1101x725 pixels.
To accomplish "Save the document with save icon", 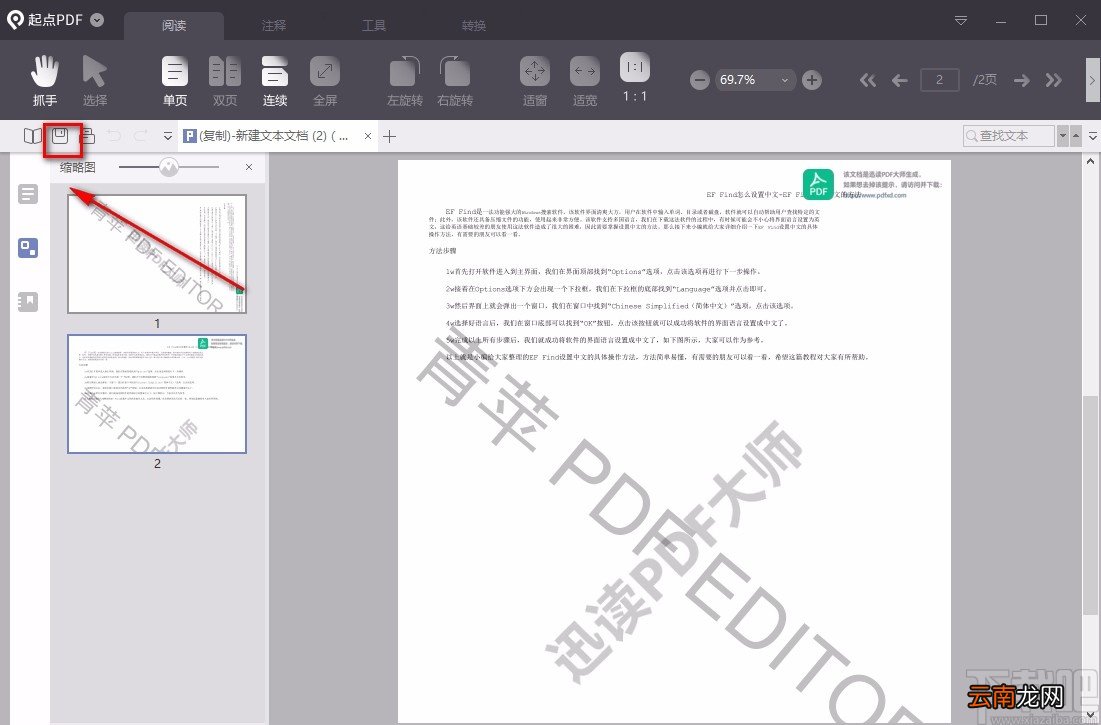I will [x=60, y=135].
